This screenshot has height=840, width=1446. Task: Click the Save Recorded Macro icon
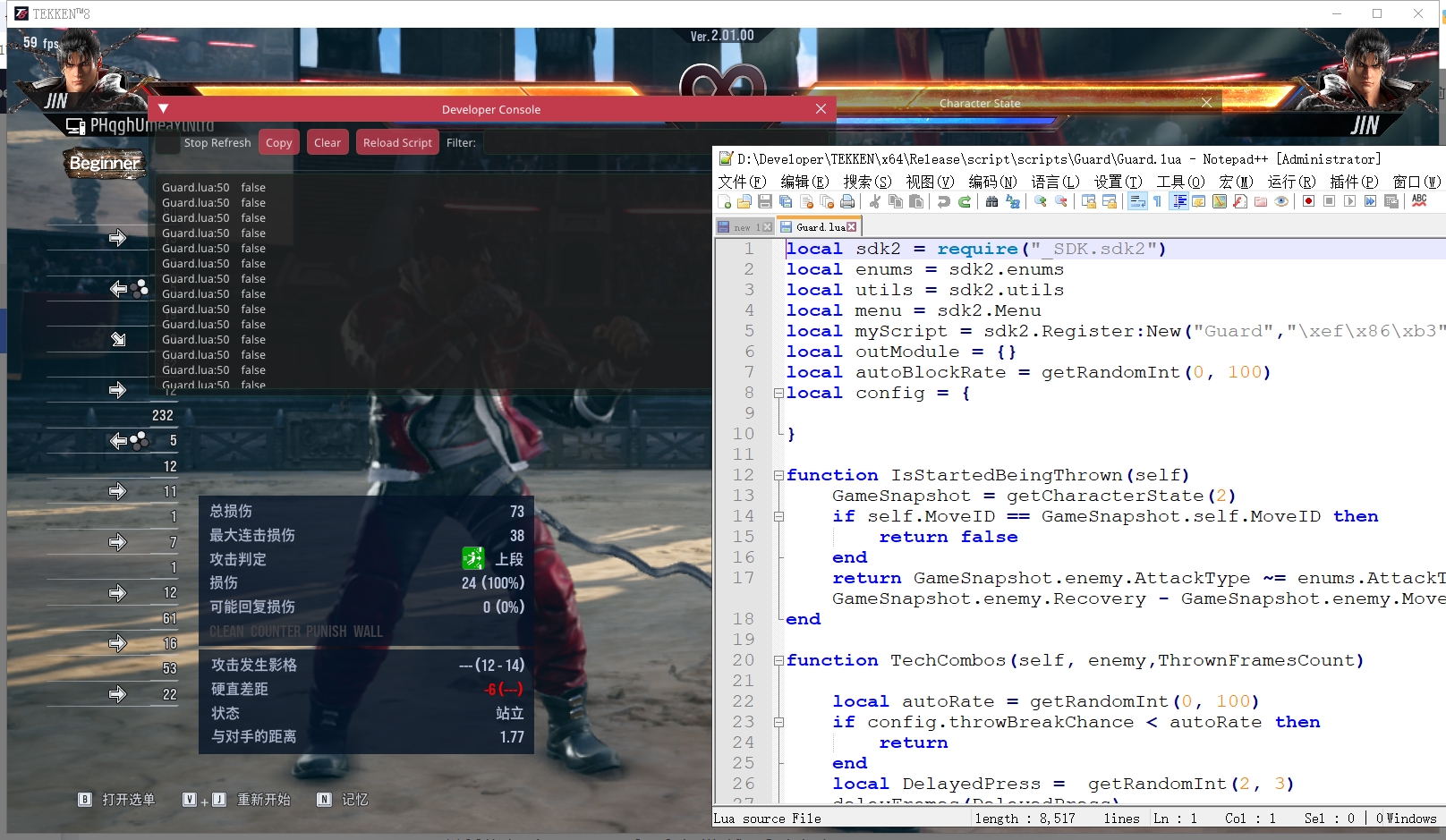(1391, 202)
